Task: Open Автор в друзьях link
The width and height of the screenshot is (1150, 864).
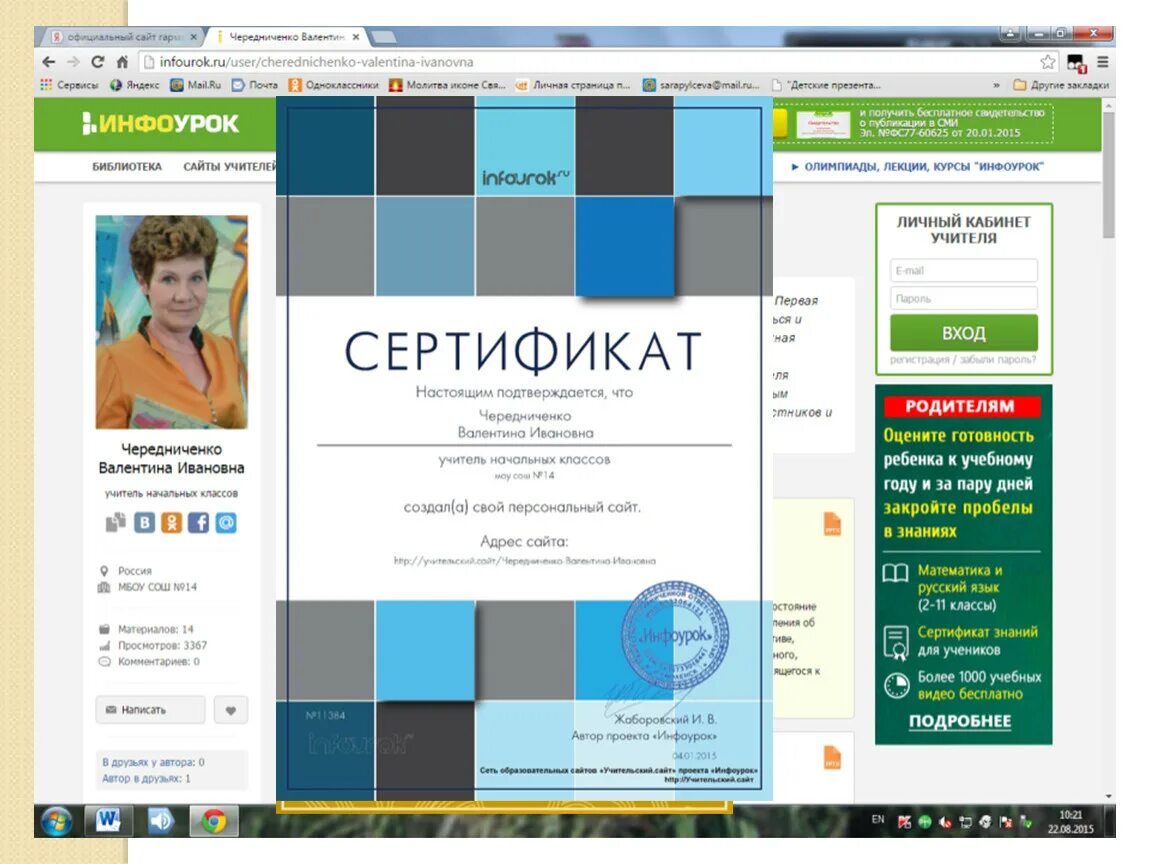Action: pos(146,778)
